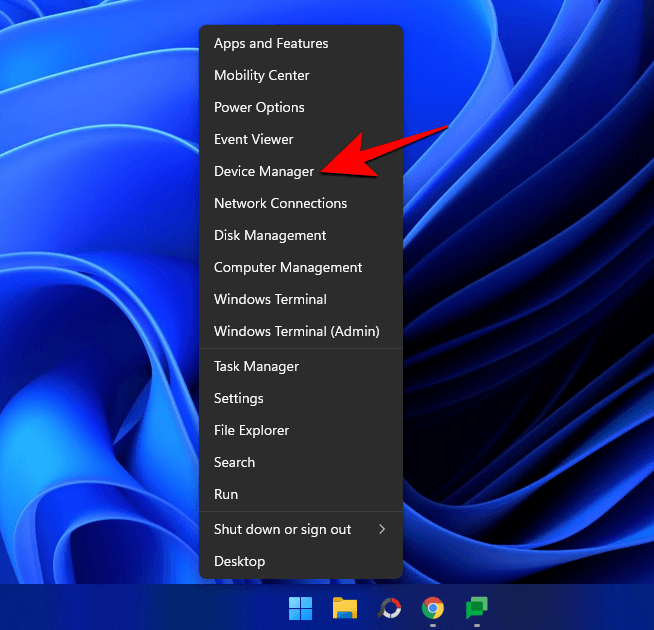Click Settings in the context menu

(x=239, y=398)
